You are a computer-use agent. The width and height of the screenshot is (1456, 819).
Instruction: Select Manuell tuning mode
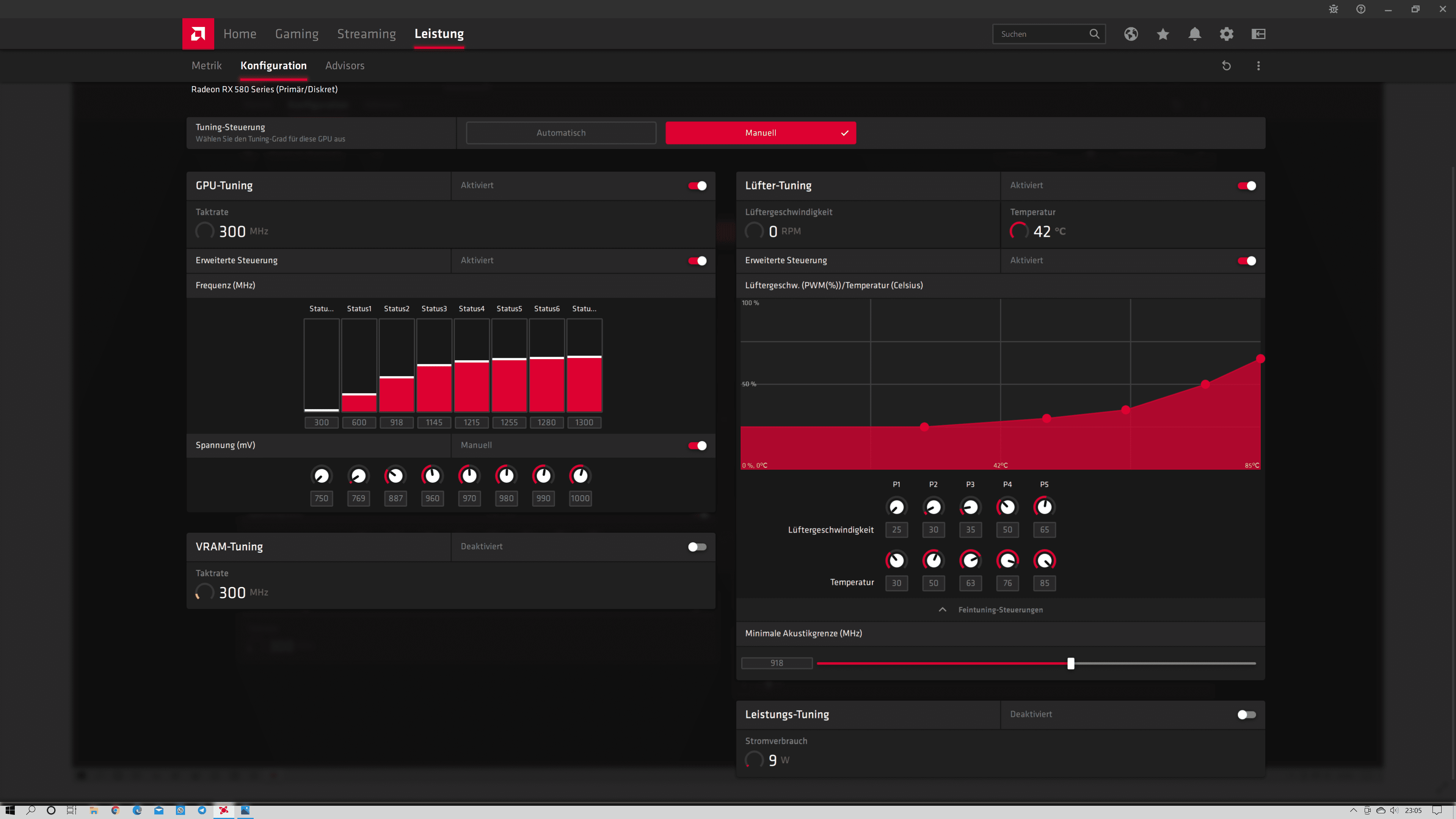pos(760,133)
